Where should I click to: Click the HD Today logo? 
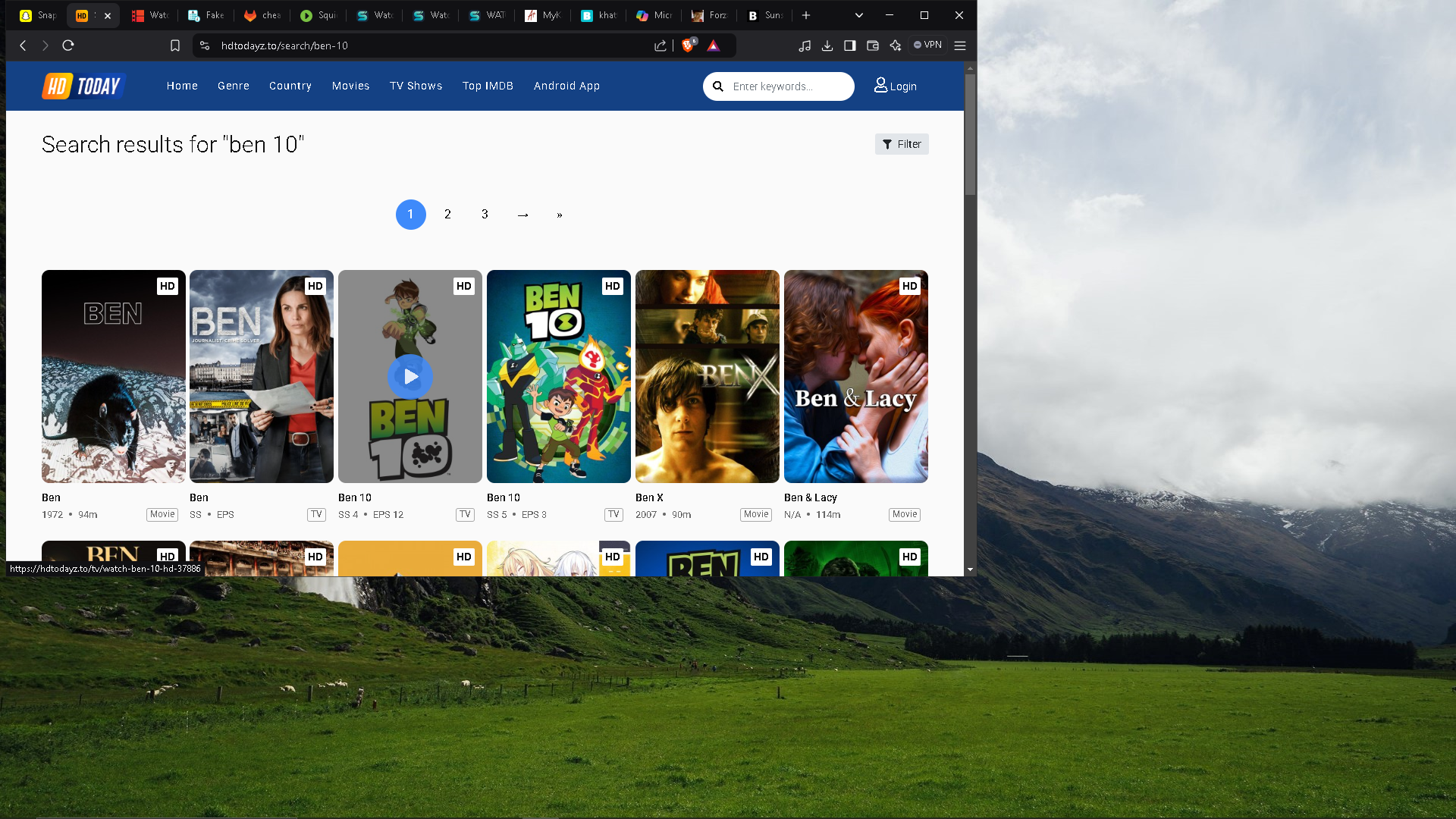[83, 86]
